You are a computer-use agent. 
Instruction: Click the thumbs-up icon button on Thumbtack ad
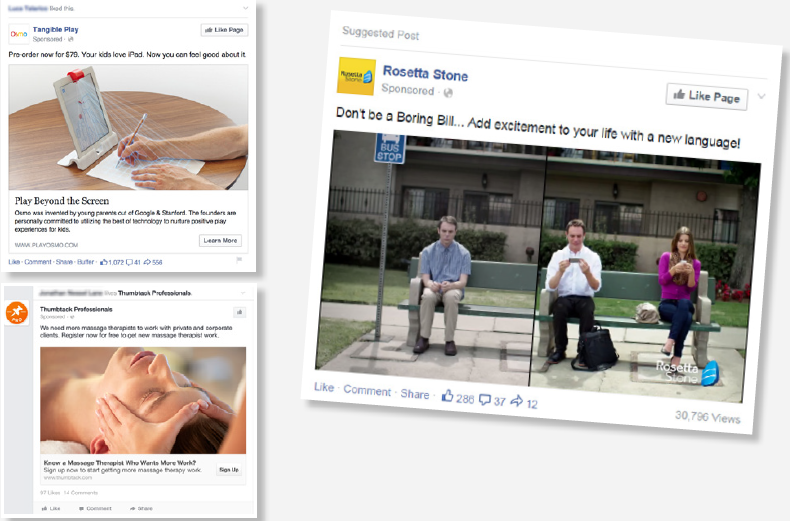[x=239, y=312]
